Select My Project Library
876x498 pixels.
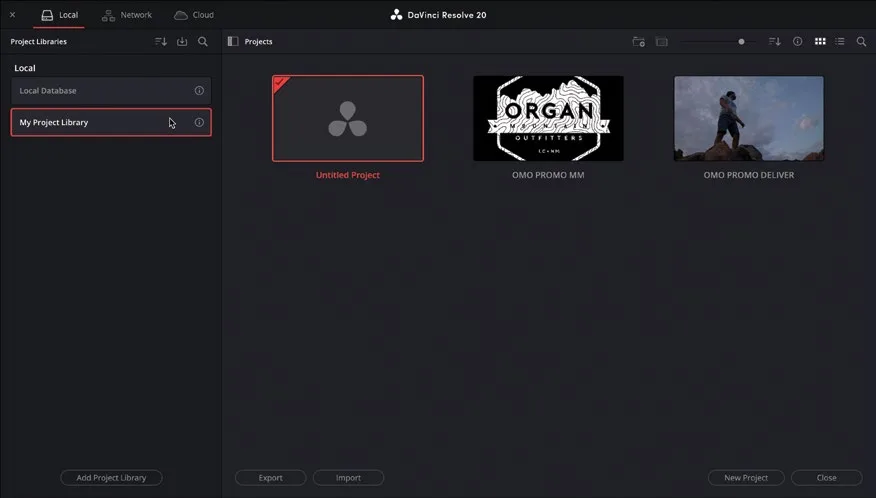111,122
